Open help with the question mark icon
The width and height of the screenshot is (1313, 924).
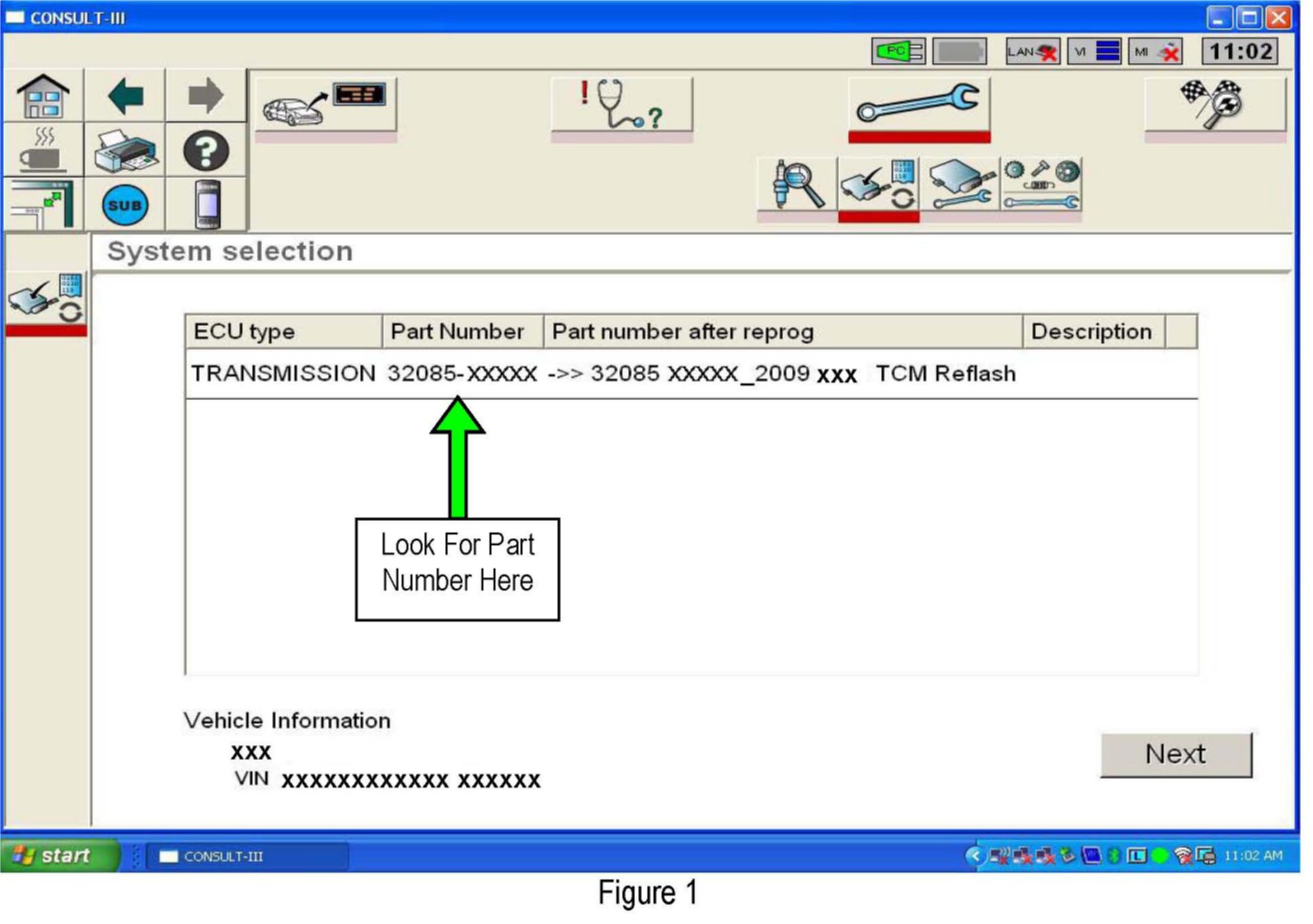pos(205,151)
